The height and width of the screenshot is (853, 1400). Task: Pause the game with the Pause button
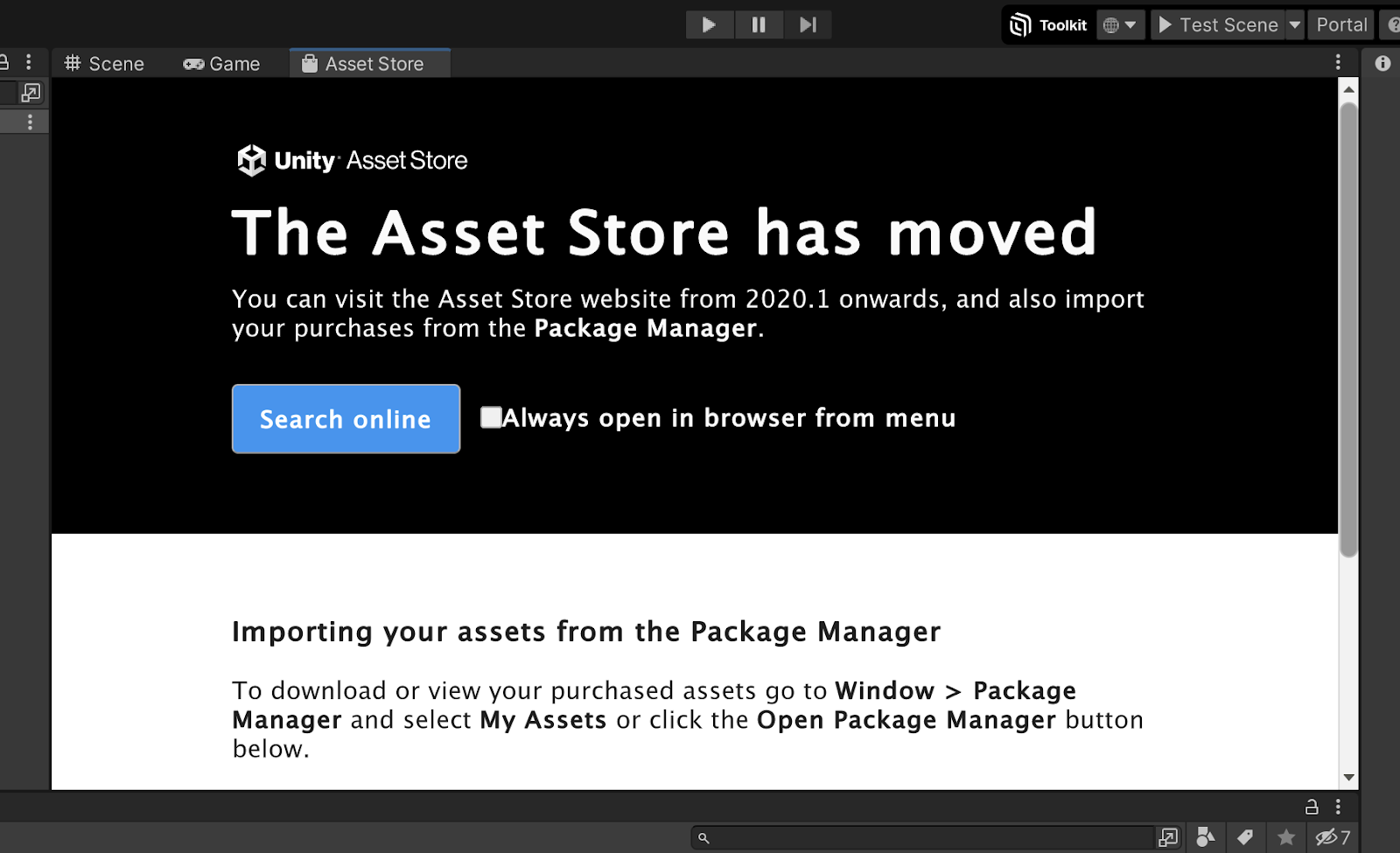point(759,24)
